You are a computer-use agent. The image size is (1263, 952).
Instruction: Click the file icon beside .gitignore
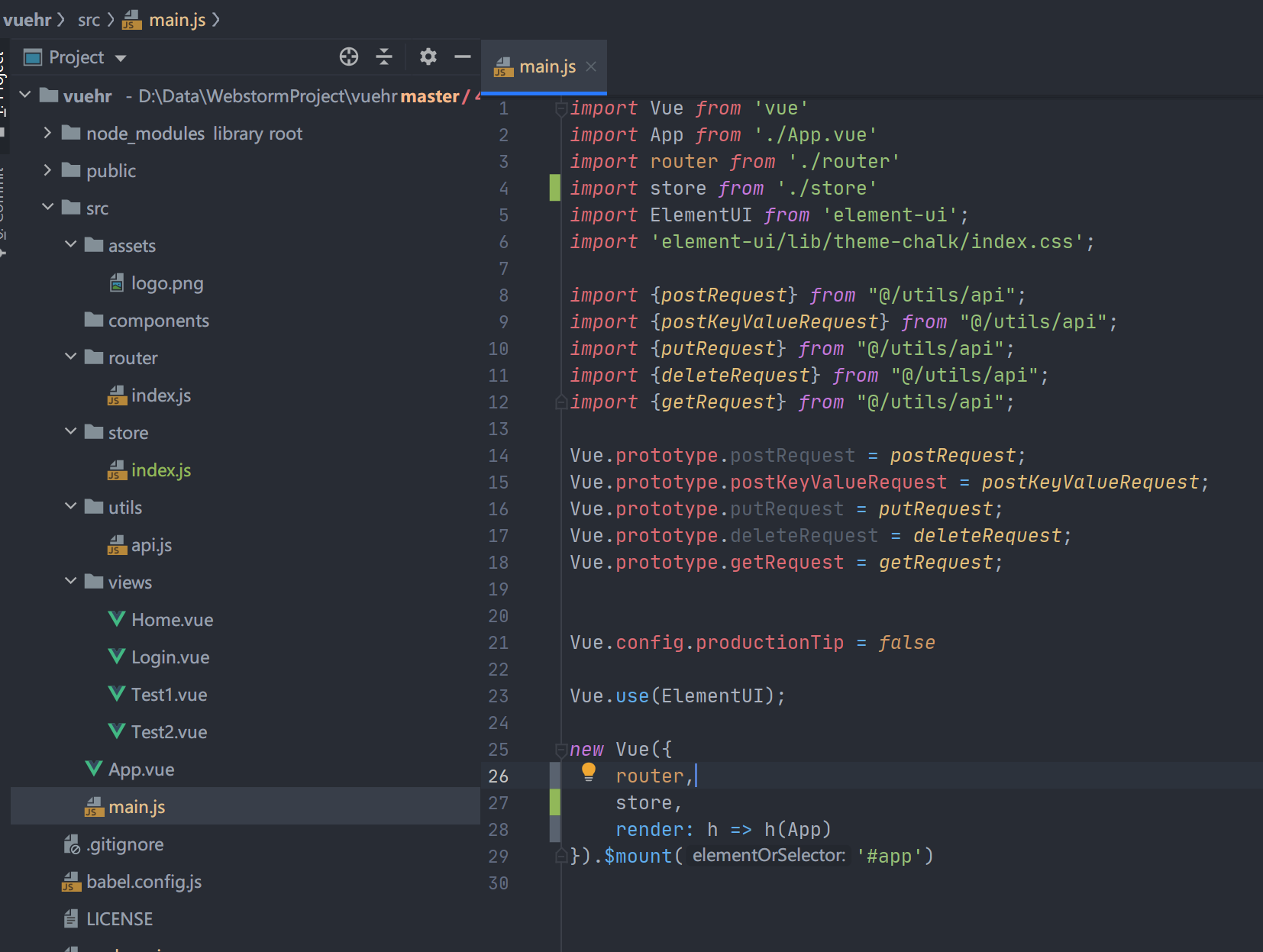pyautogui.click(x=71, y=844)
